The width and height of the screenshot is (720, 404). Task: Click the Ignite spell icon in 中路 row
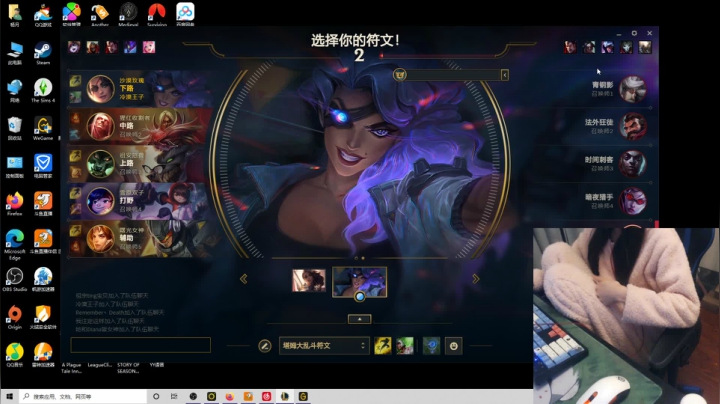coord(75,119)
